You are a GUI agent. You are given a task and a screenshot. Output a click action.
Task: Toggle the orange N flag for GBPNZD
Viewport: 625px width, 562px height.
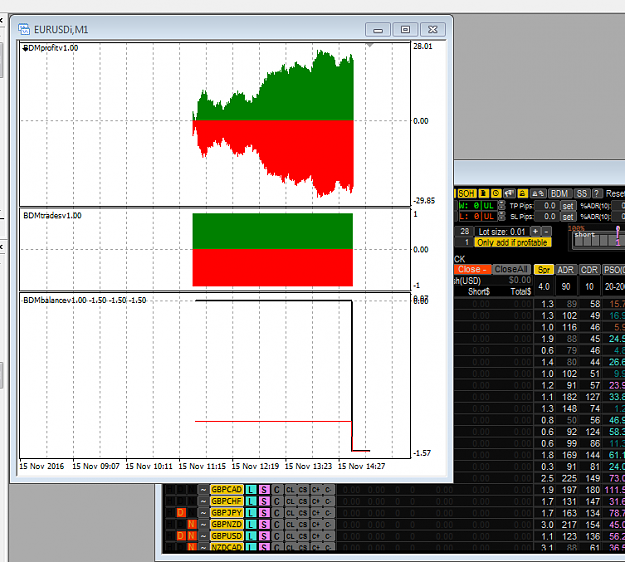192,524
